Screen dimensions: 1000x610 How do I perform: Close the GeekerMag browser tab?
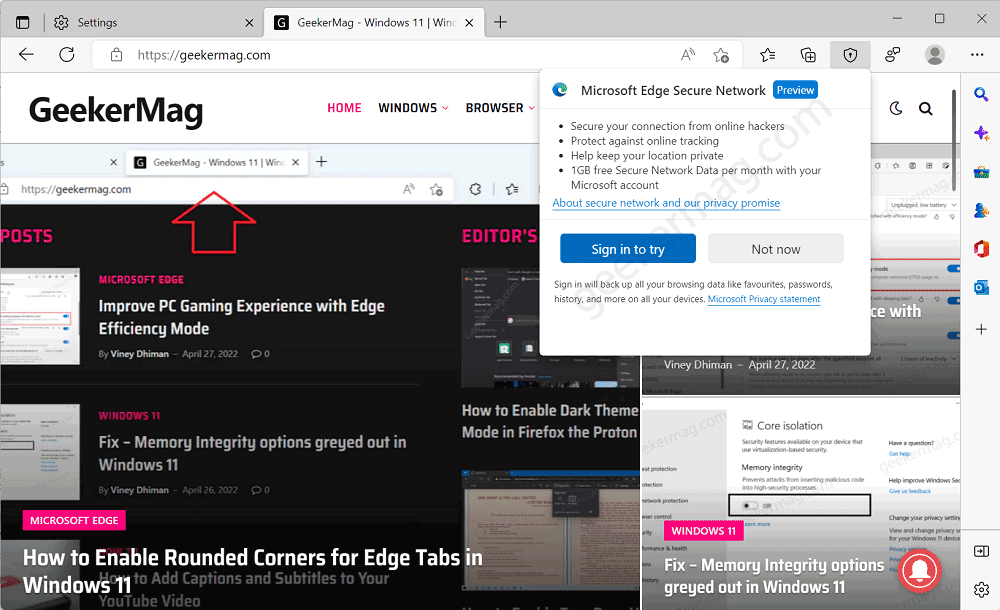click(x=469, y=23)
